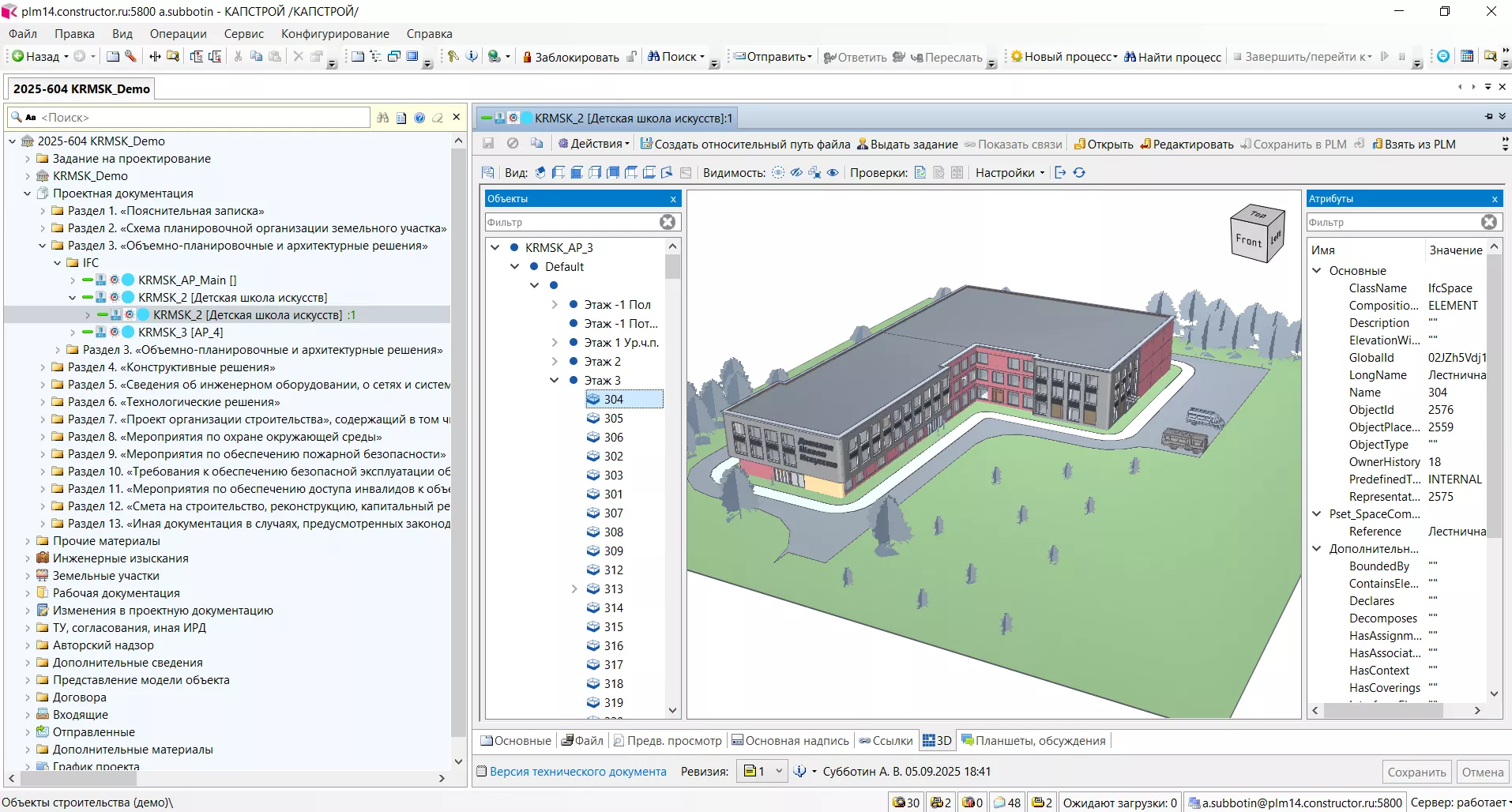Run the first Проверки check icon
This screenshot has height=812, width=1512.
coord(920,173)
